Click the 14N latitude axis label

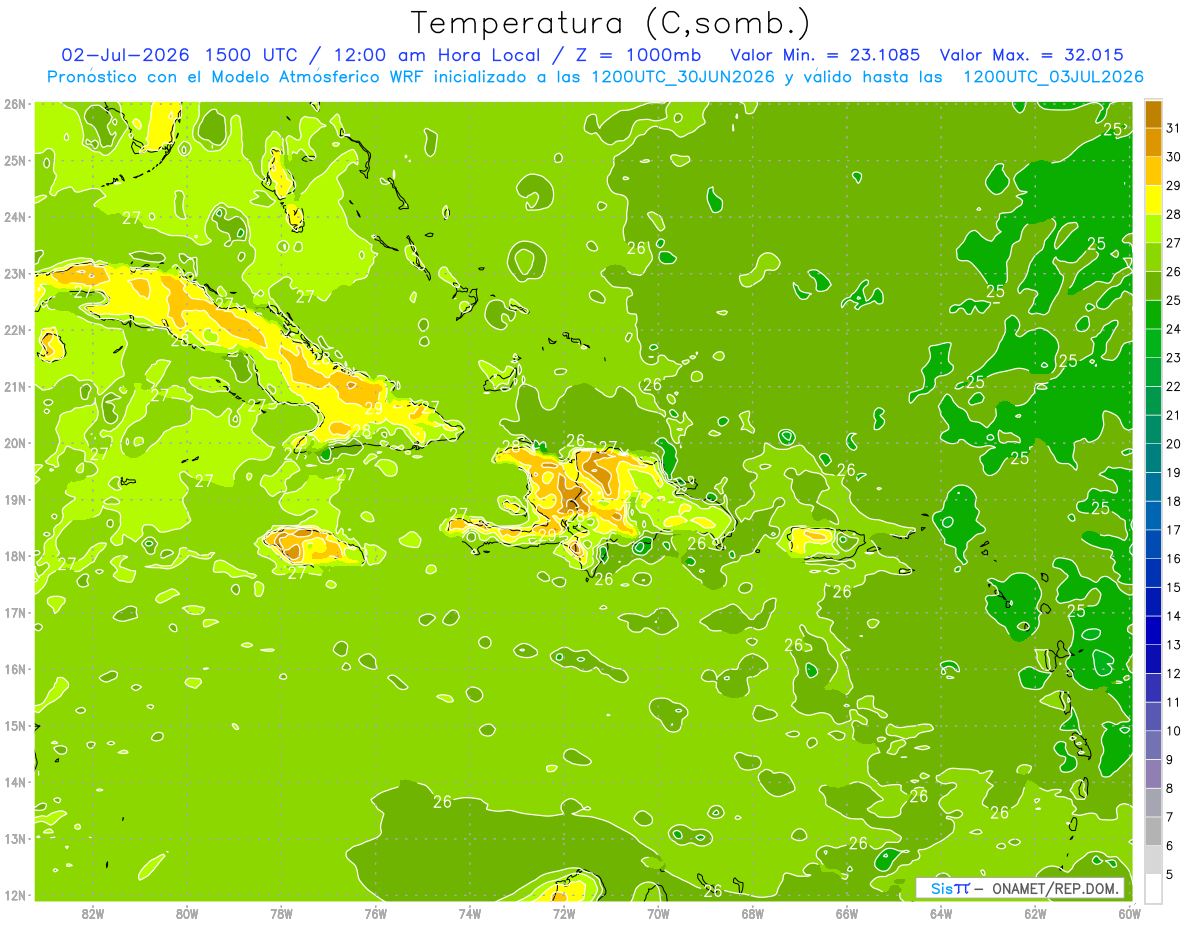click(x=15, y=781)
